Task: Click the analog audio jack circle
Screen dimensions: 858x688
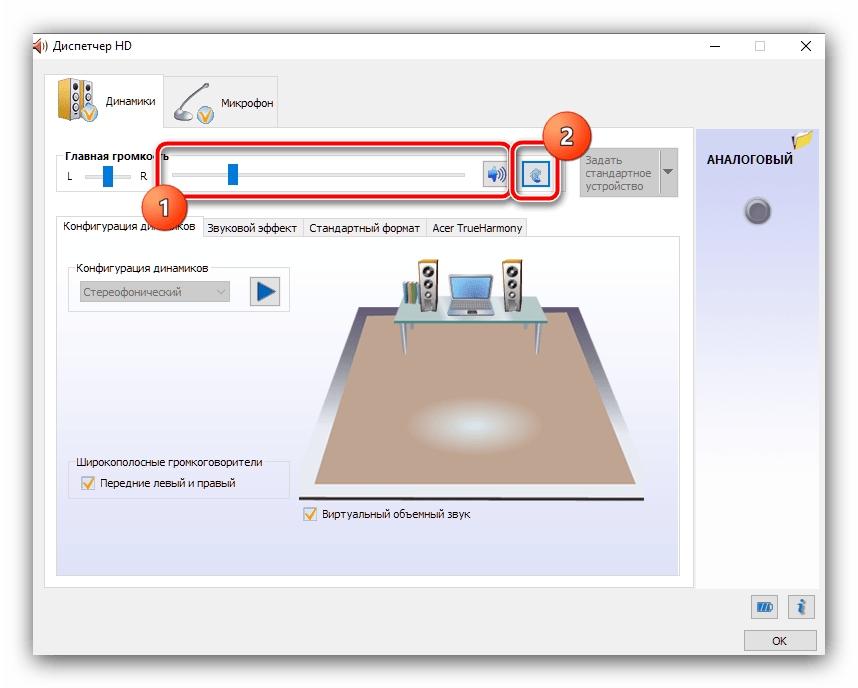Action: pyautogui.click(x=758, y=211)
